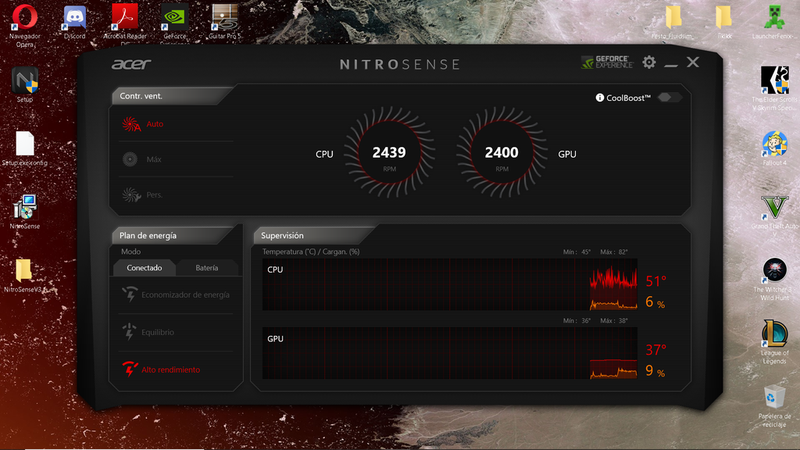Open League of Legends shortcut
The height and width of the screenshot is (450, 800).
(x=774, y=342)
